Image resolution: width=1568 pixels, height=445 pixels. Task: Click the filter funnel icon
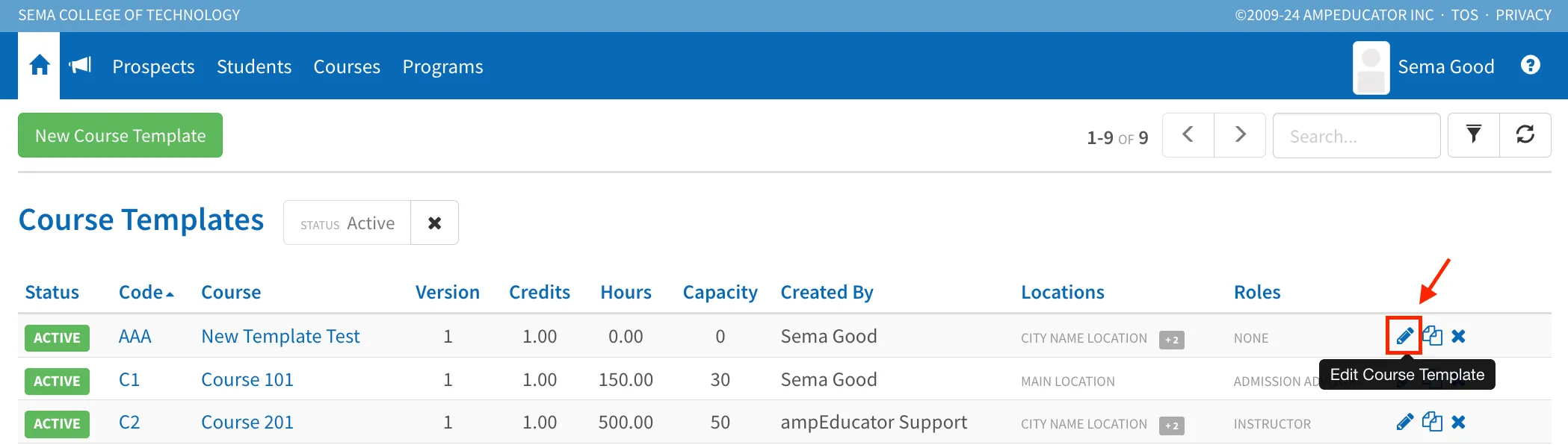point(1473,135)
